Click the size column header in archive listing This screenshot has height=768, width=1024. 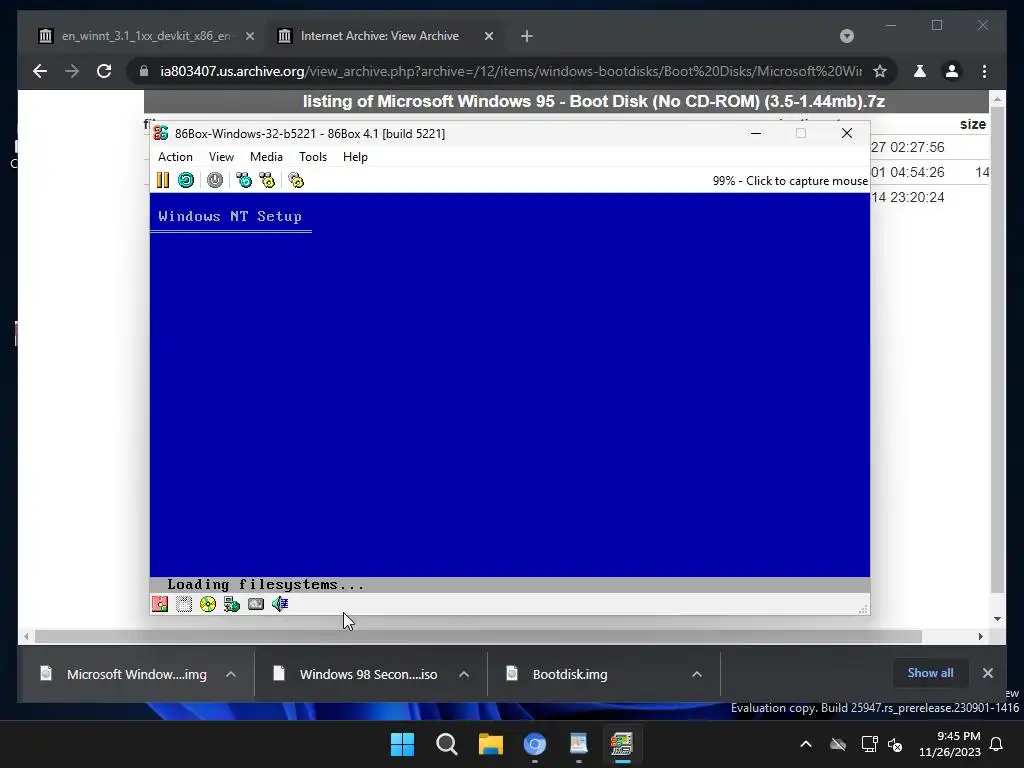pyautogui.click(x=972, y=124)
